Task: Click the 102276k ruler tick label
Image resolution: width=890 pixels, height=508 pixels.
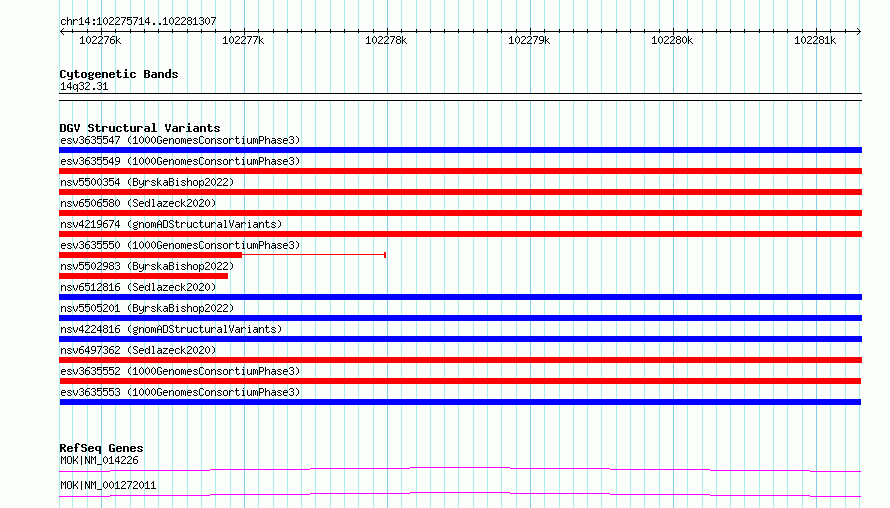Action: click(100, 40)
